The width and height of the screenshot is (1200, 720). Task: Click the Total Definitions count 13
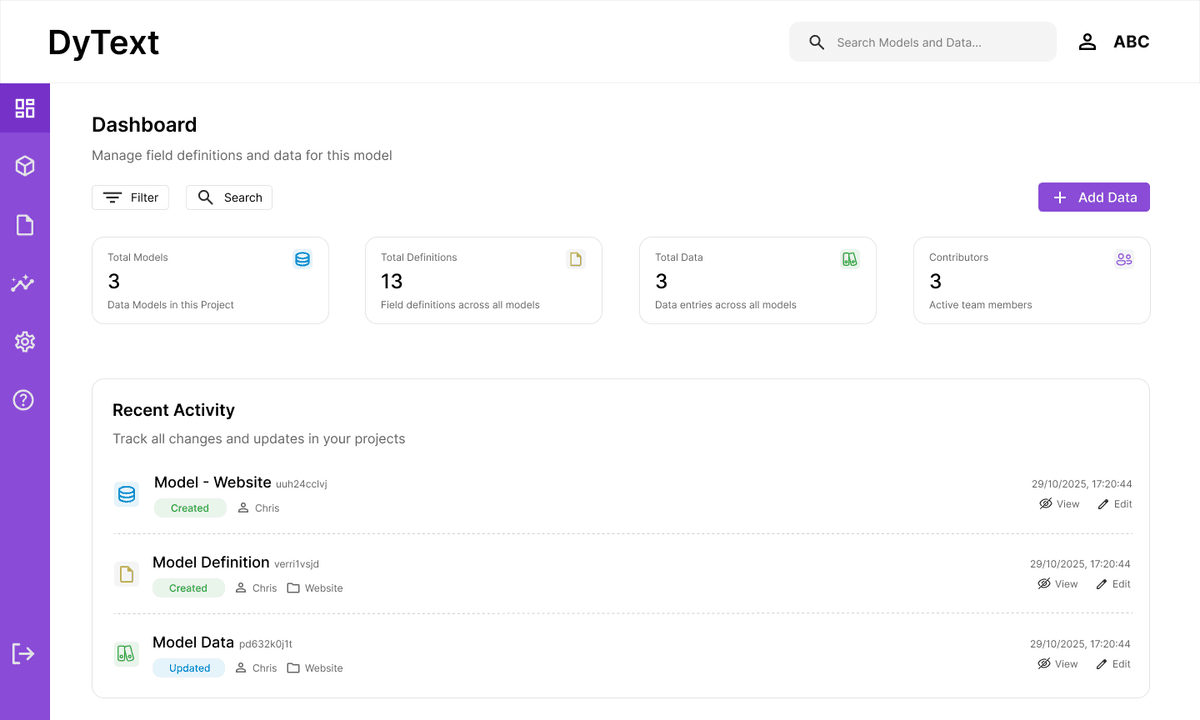coord(392,282)
